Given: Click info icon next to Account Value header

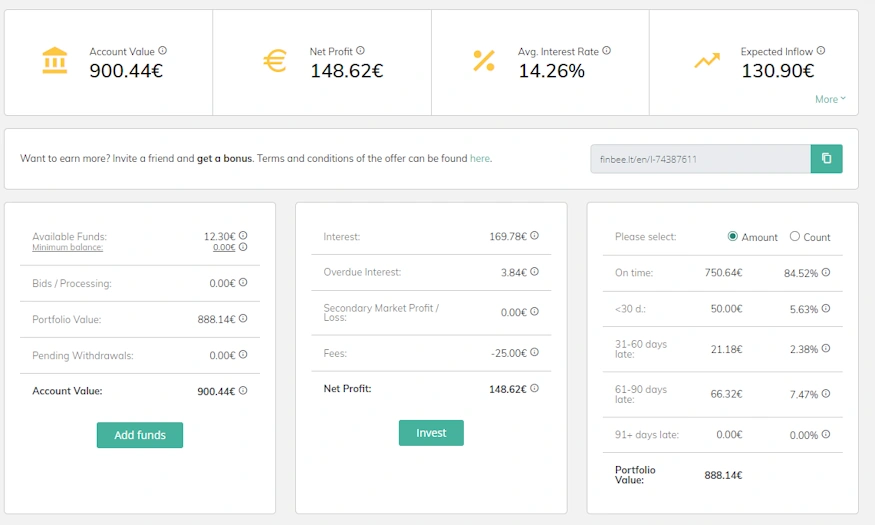Looking at the screenshot, I should click(162, 50).
